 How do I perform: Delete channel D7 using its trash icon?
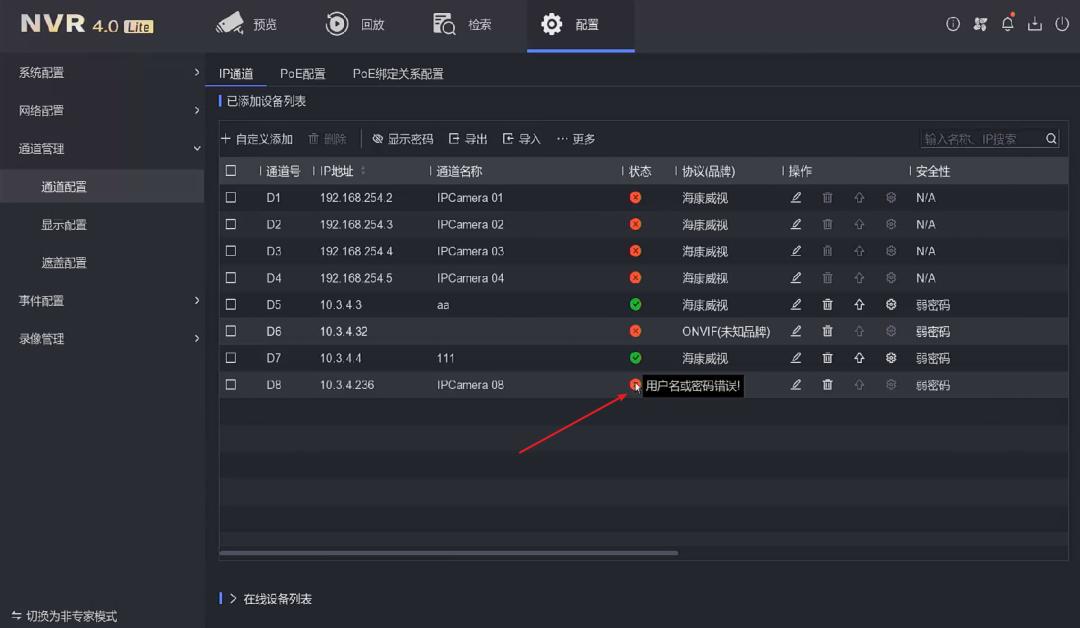click(x=827, y=357)
